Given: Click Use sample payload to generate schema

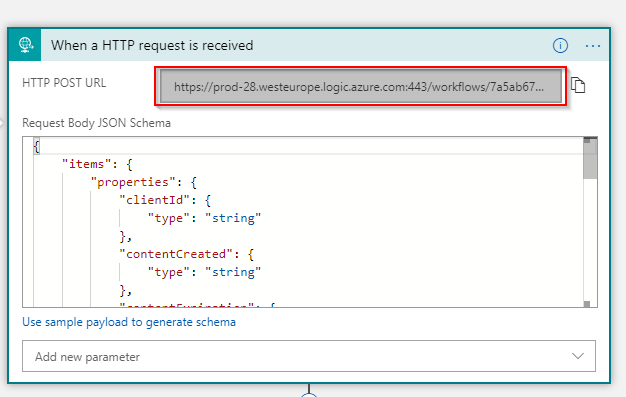Looking at the screenshot, I should click(129, 322).
